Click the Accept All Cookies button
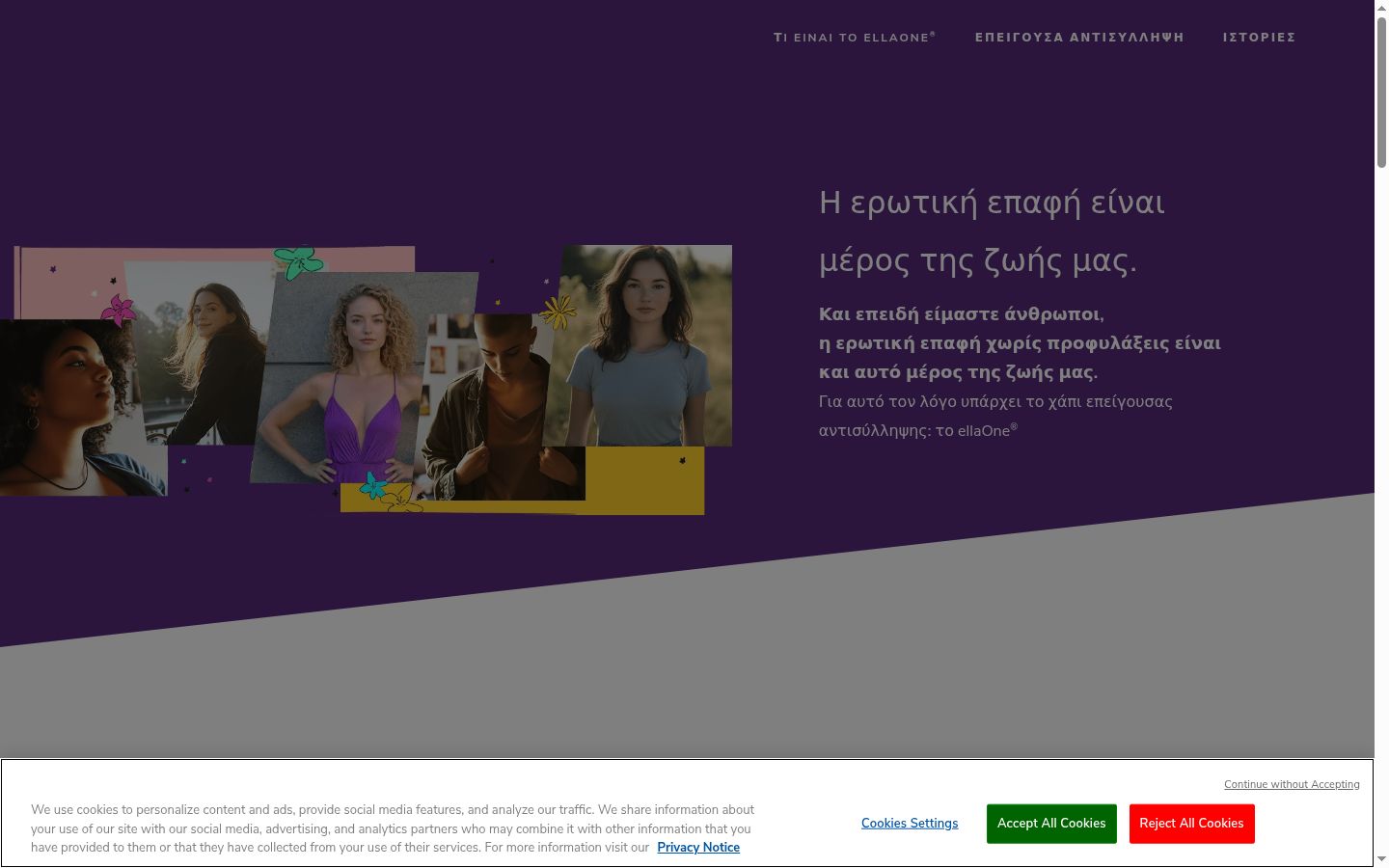The image size is (1389, 868). click(1051, 824)
